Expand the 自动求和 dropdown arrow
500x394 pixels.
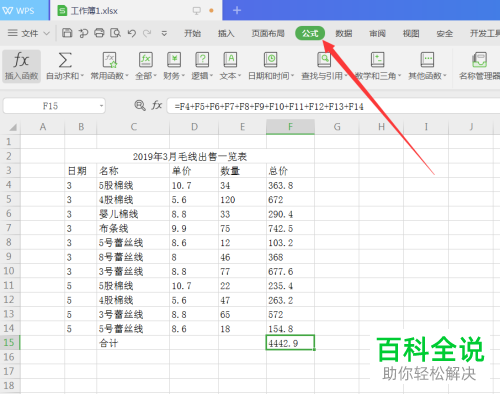click(82, 76)
